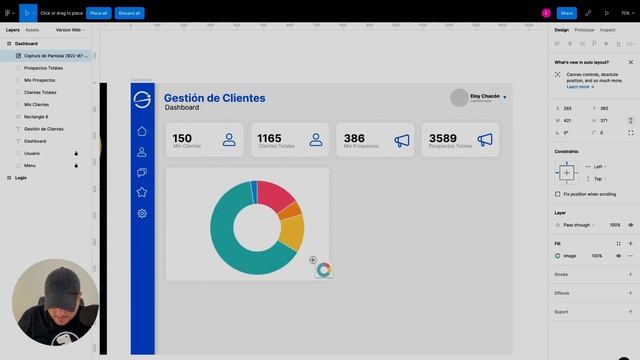Click the height H field
Viewport: 640px width, 360px height.
[x=604, y=121]
